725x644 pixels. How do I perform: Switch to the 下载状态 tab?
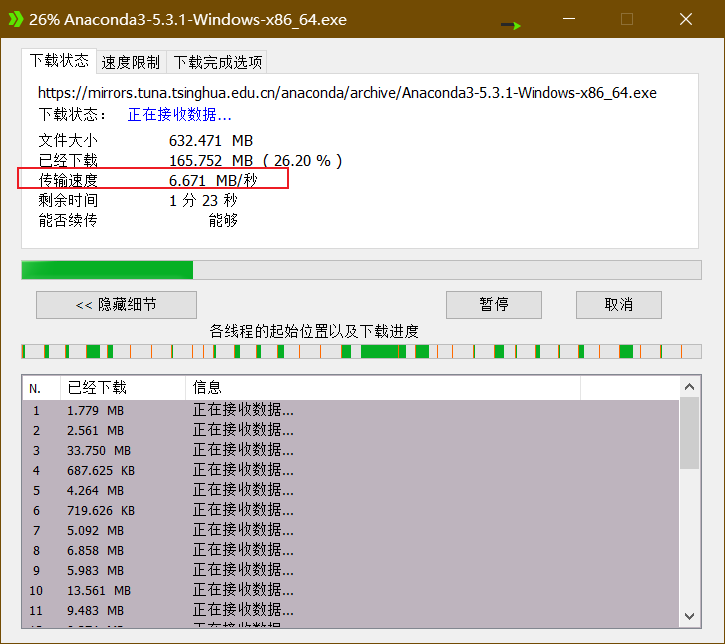point(59,61)
